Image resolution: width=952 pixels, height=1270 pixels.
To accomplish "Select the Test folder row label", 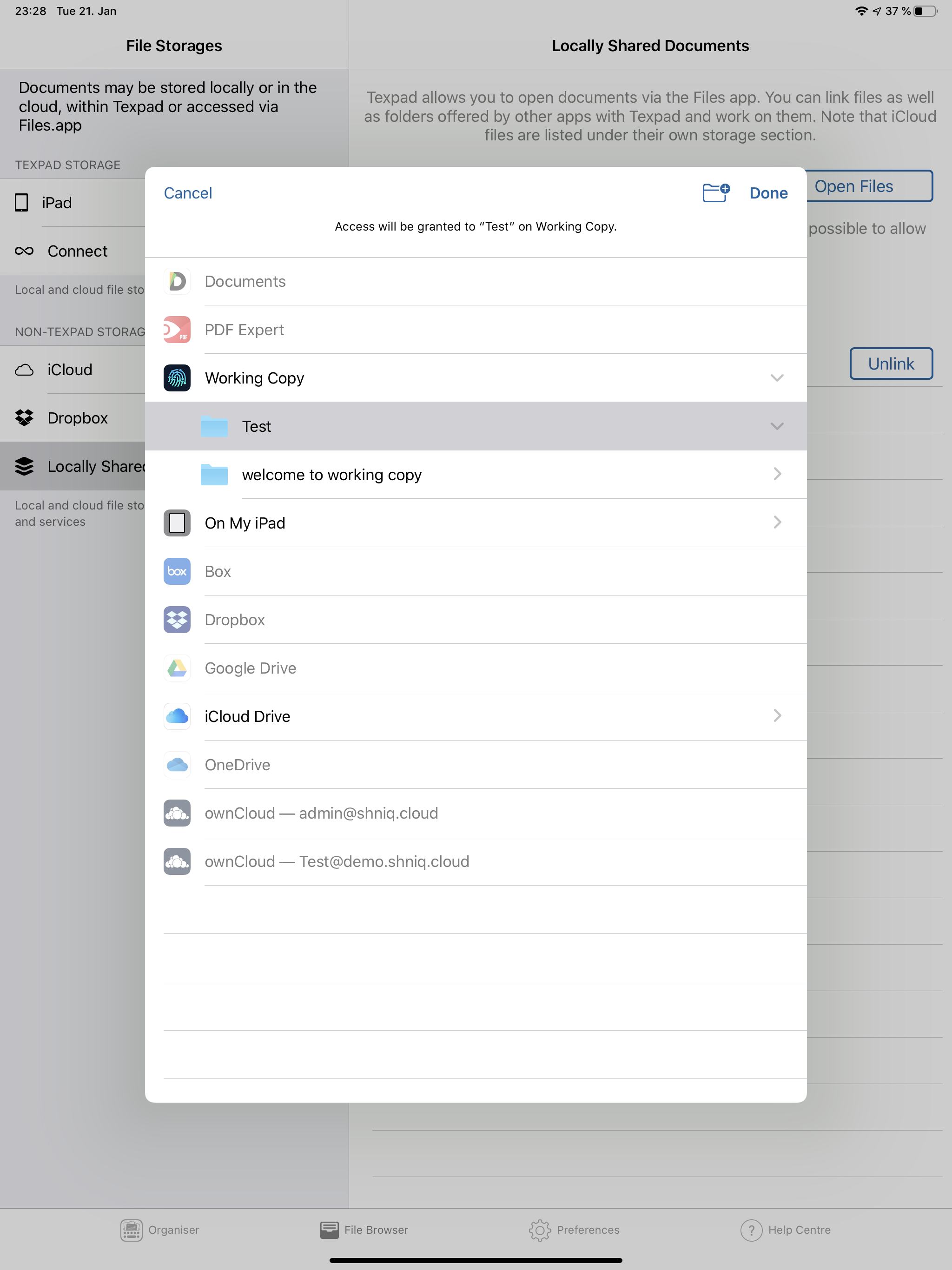I will (257, 426).
